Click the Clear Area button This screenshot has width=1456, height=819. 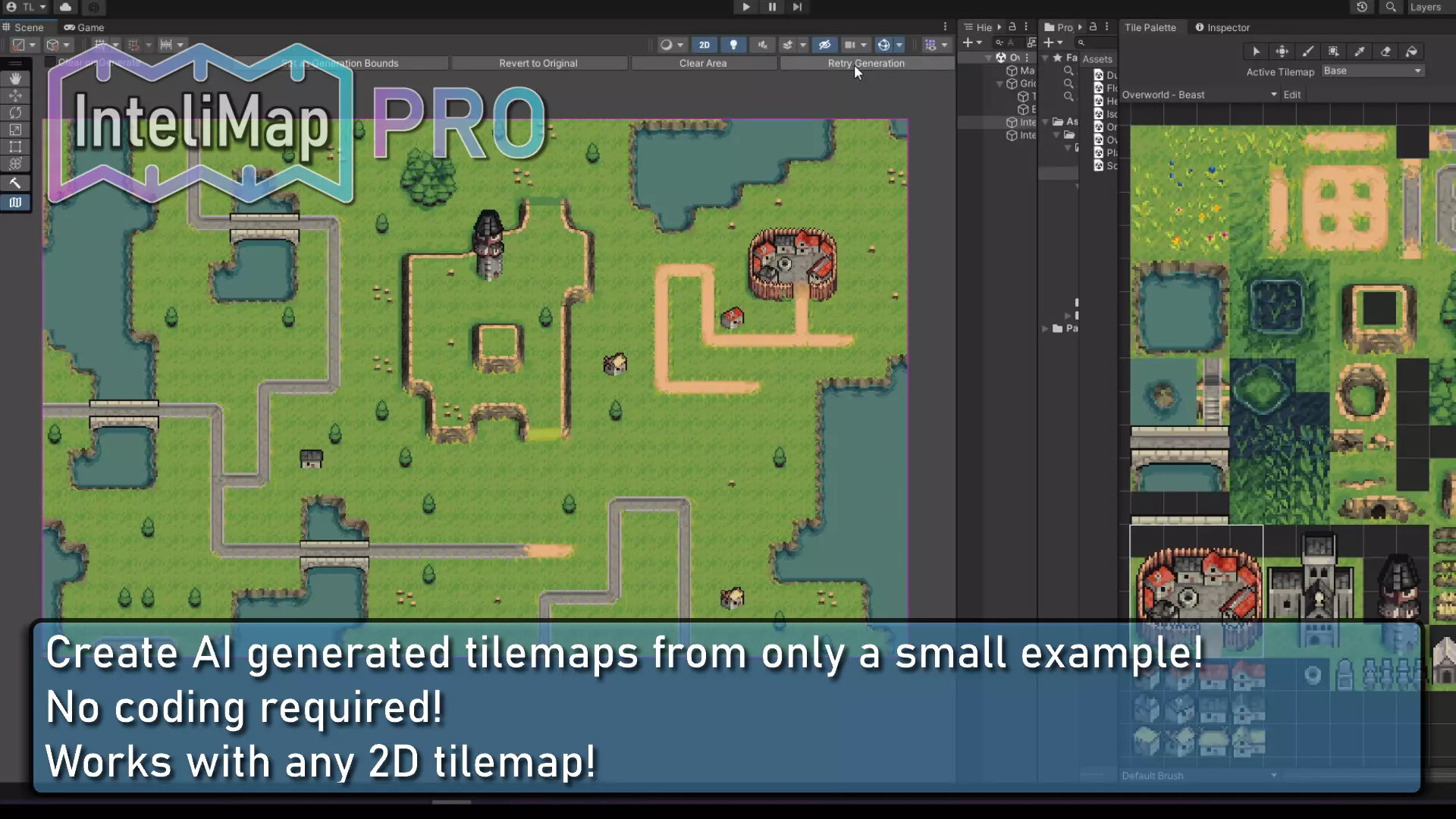(703, 63)
